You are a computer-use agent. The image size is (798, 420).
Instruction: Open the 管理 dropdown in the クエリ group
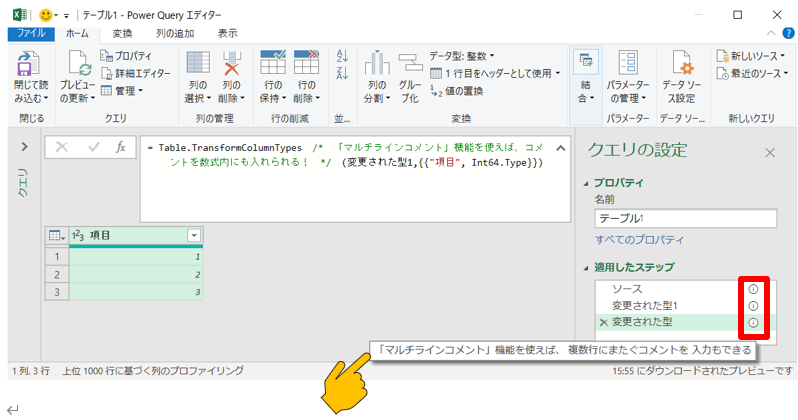(x=122, y=91)
